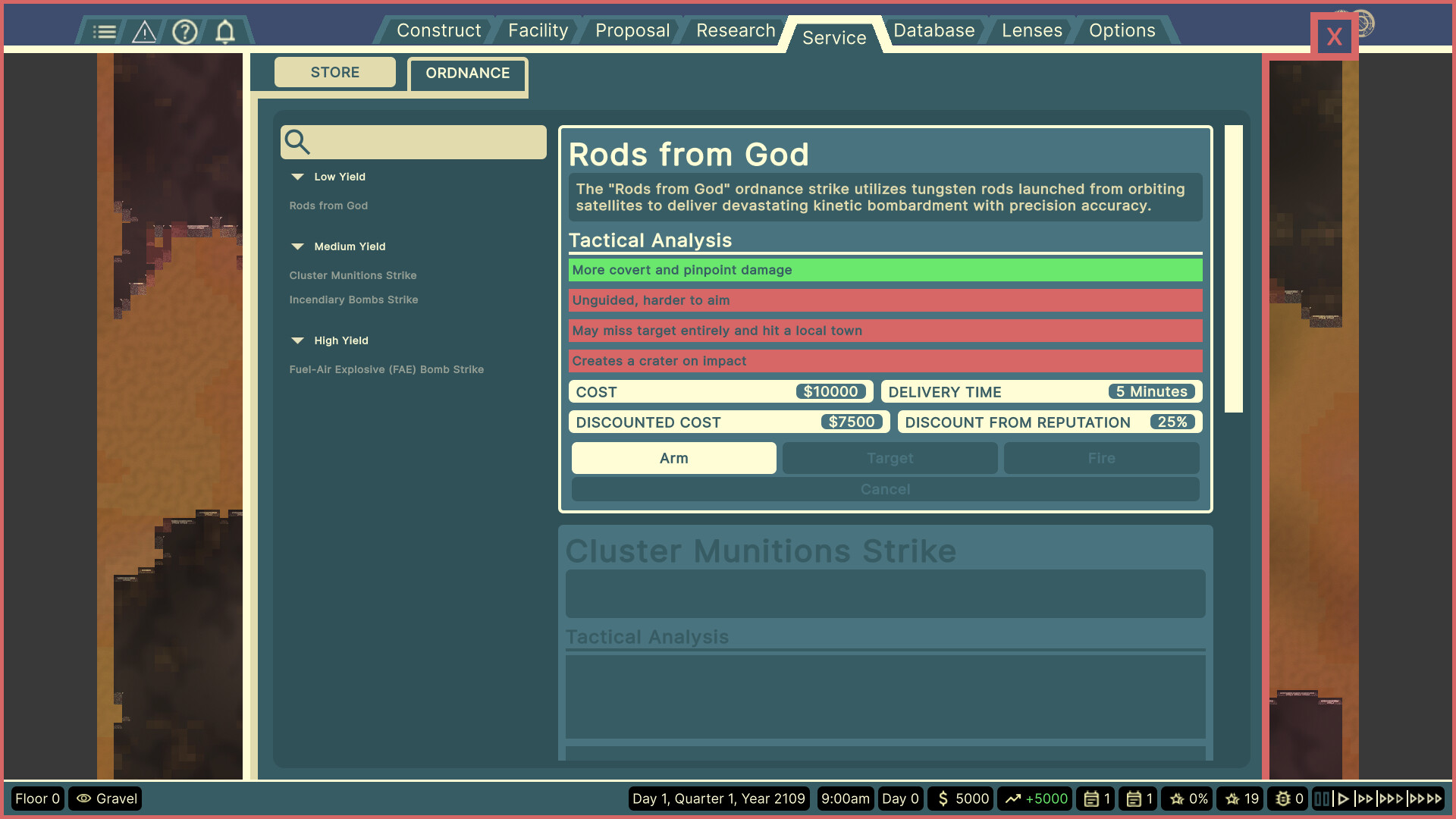Open notifications with the bell icon
This screenshot has width=1456, height=819.
pyautogui.click(x=224, y=31)
